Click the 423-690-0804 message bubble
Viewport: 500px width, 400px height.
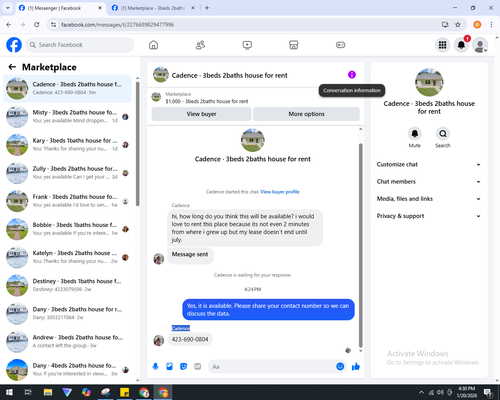[190, 339]
